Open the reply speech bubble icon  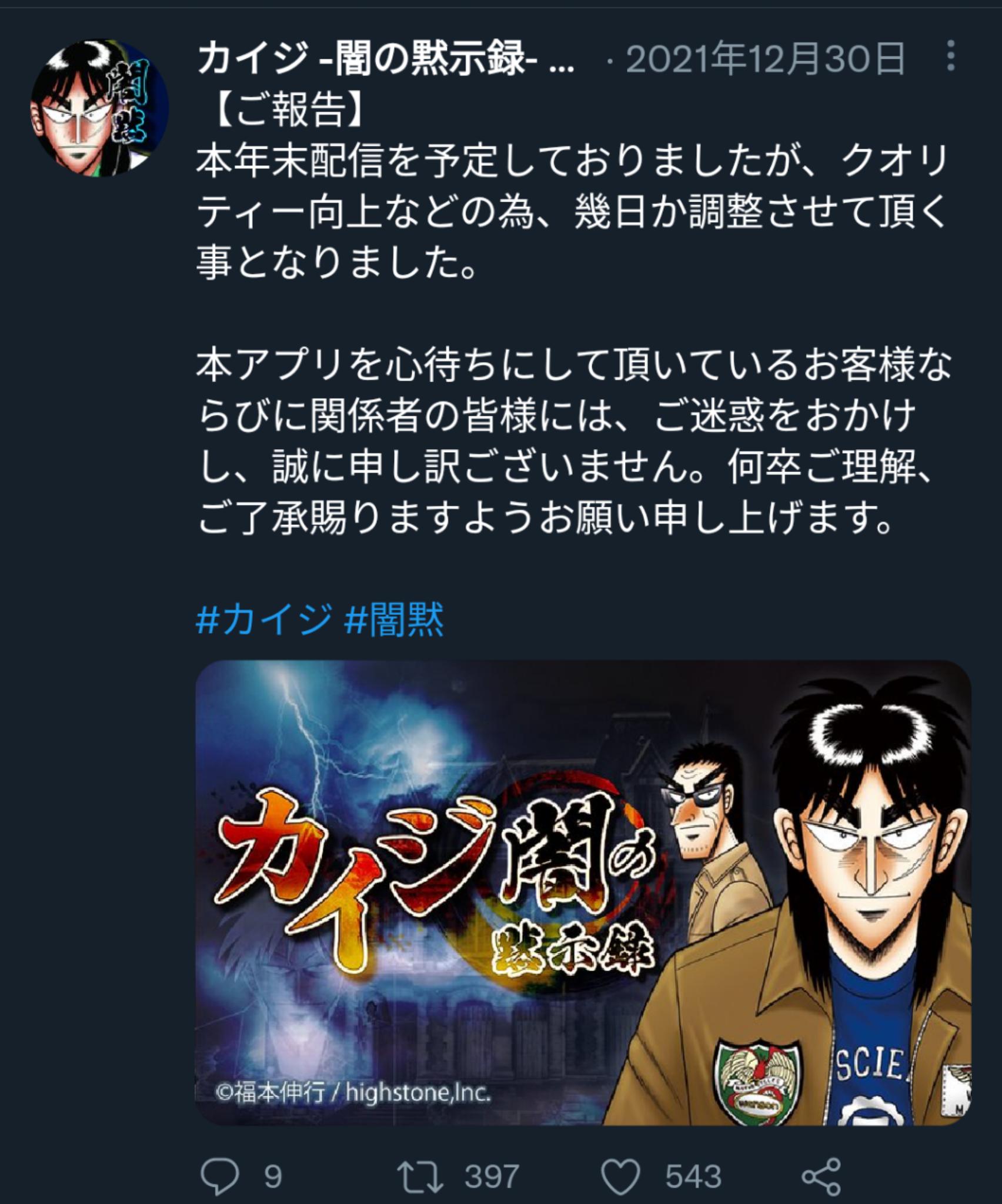pyautogui.click(x=220, y=1177)
